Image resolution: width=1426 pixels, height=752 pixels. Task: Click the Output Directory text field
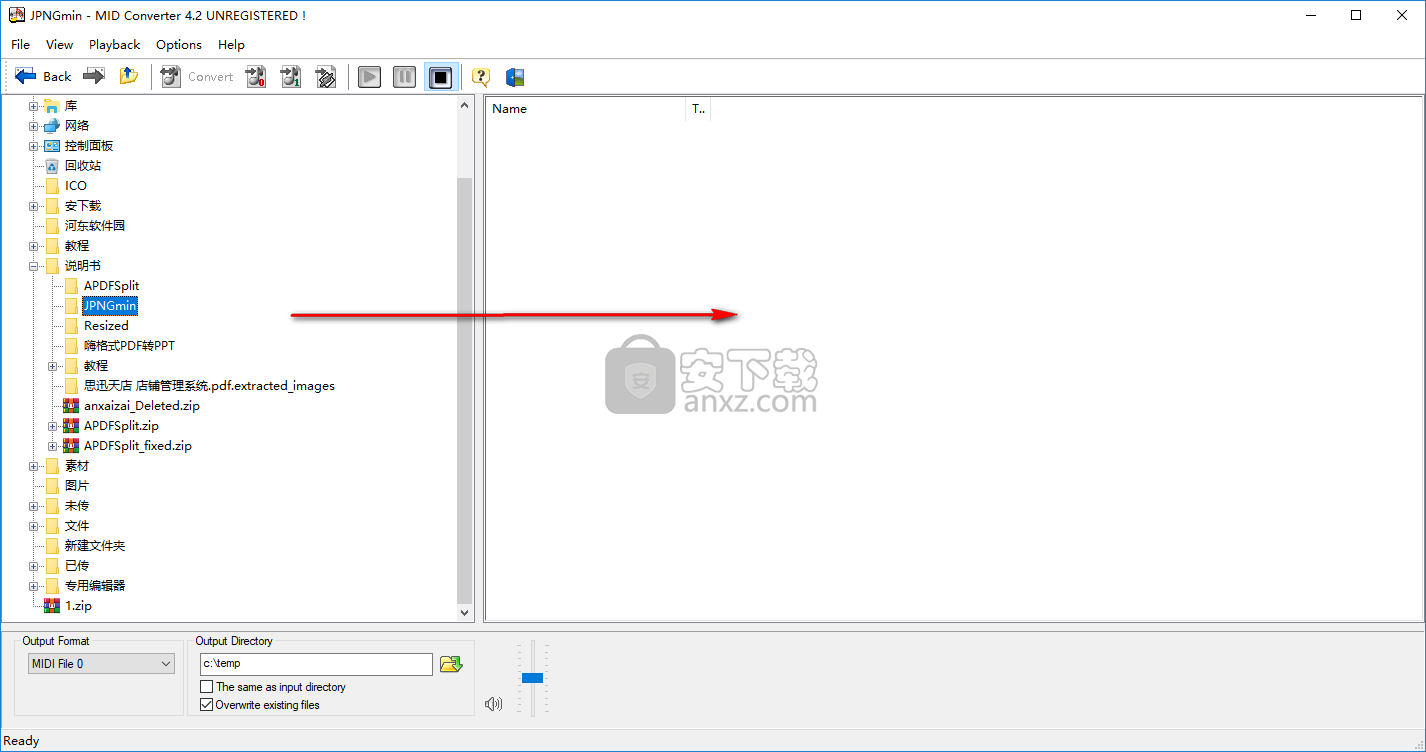[x=315, y=664]
